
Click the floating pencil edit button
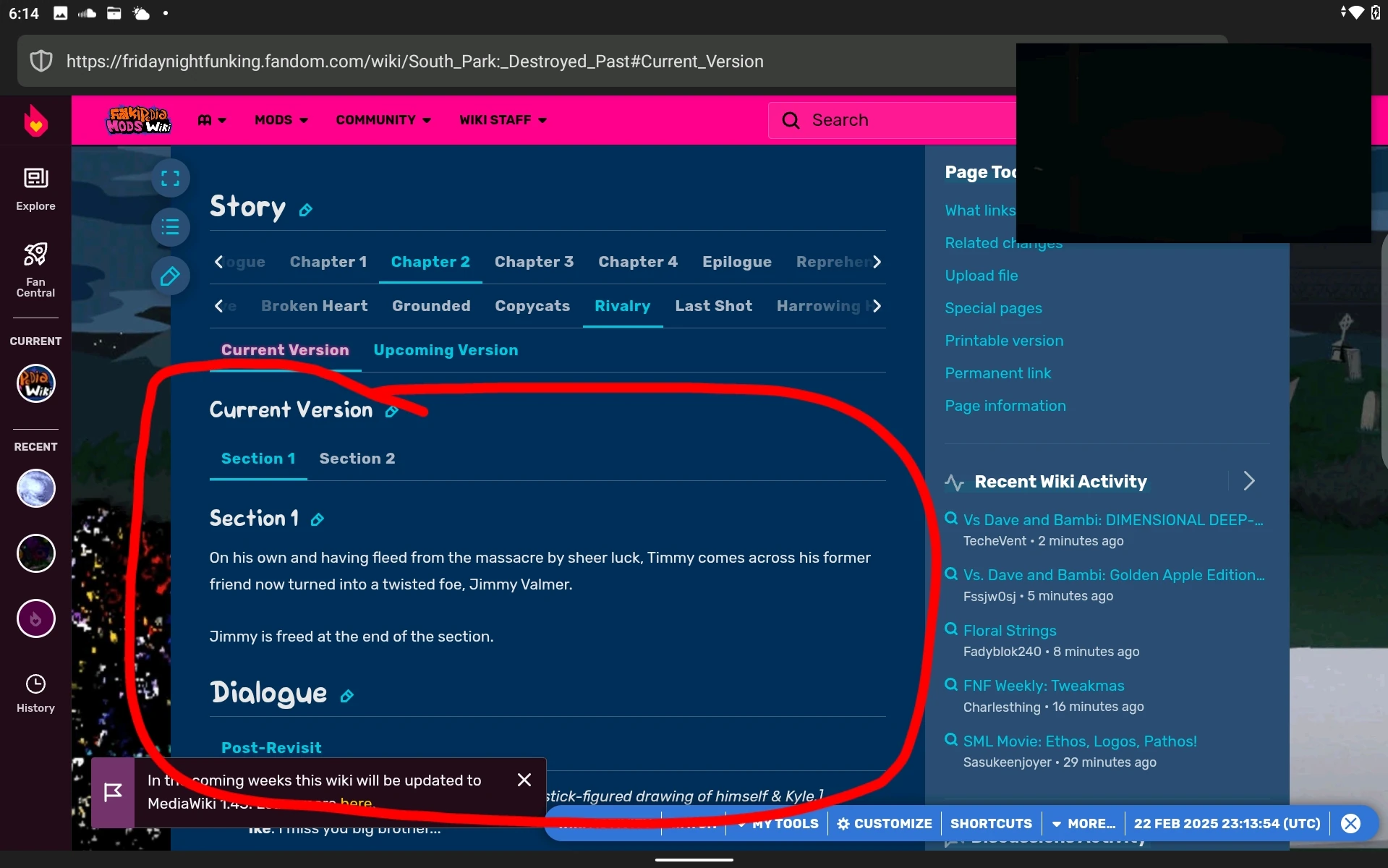pos(170,276)
